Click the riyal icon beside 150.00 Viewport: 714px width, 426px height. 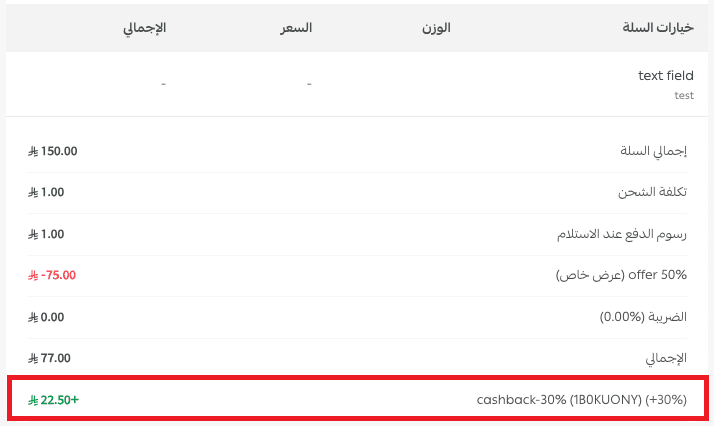(x=33, y=151)
